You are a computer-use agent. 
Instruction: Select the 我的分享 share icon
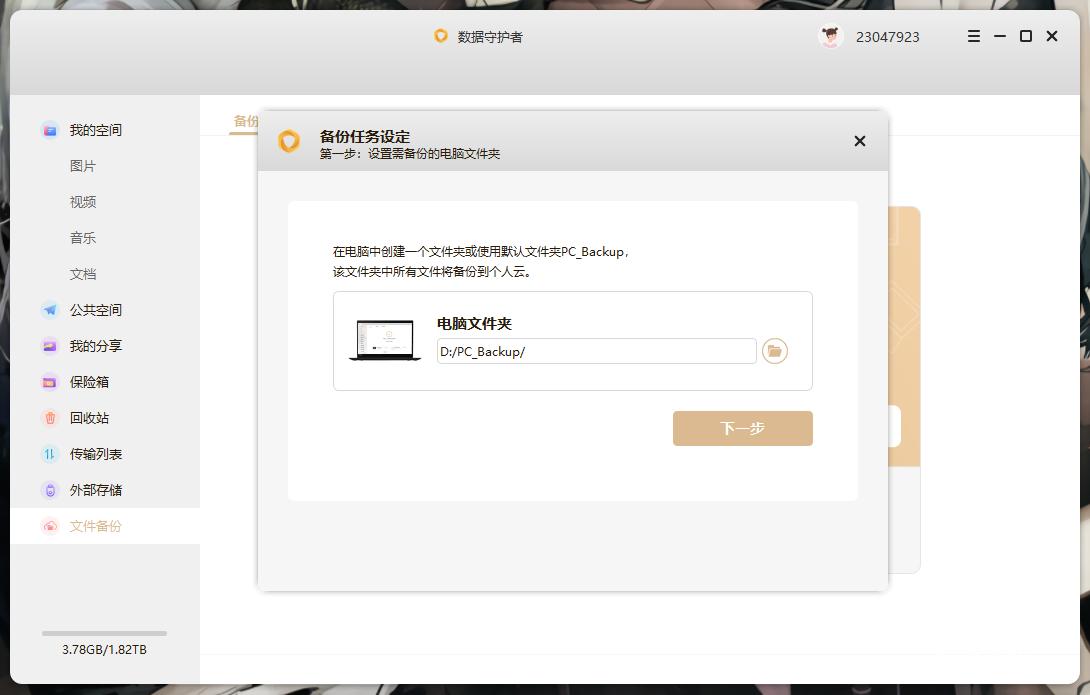[x=49, y=346]
